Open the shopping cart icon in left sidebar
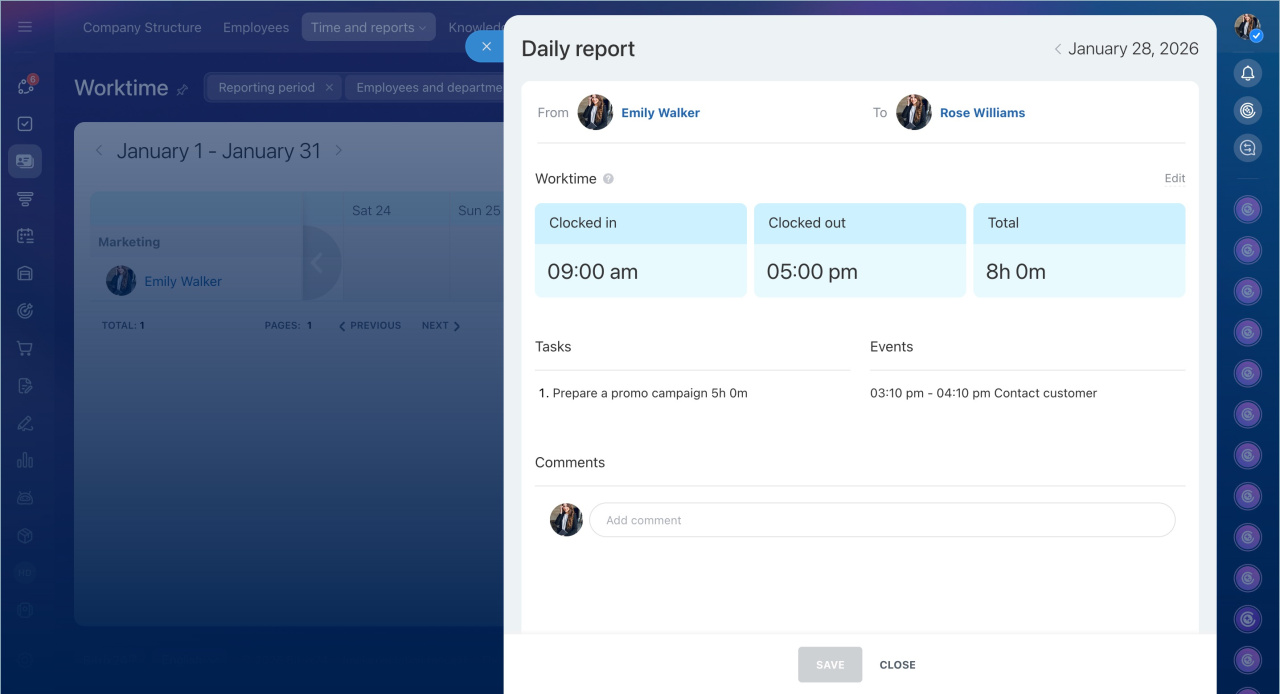The height and width of the screenshot is (694, 1280). click(x=25, y=349)
